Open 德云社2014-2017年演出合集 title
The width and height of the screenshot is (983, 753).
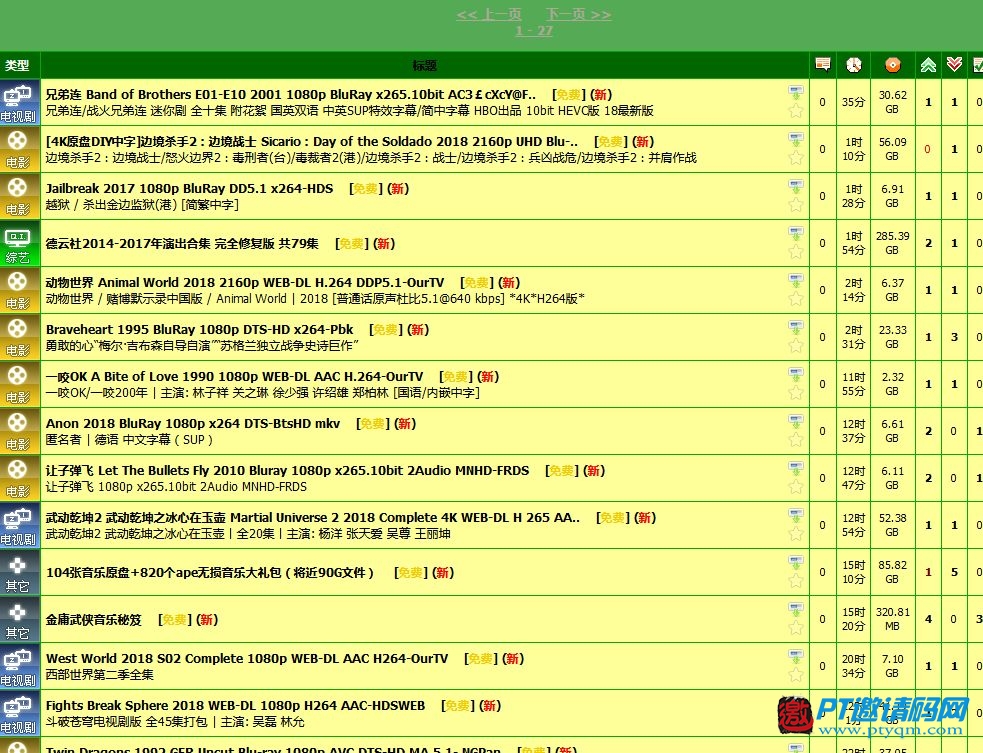182,243
